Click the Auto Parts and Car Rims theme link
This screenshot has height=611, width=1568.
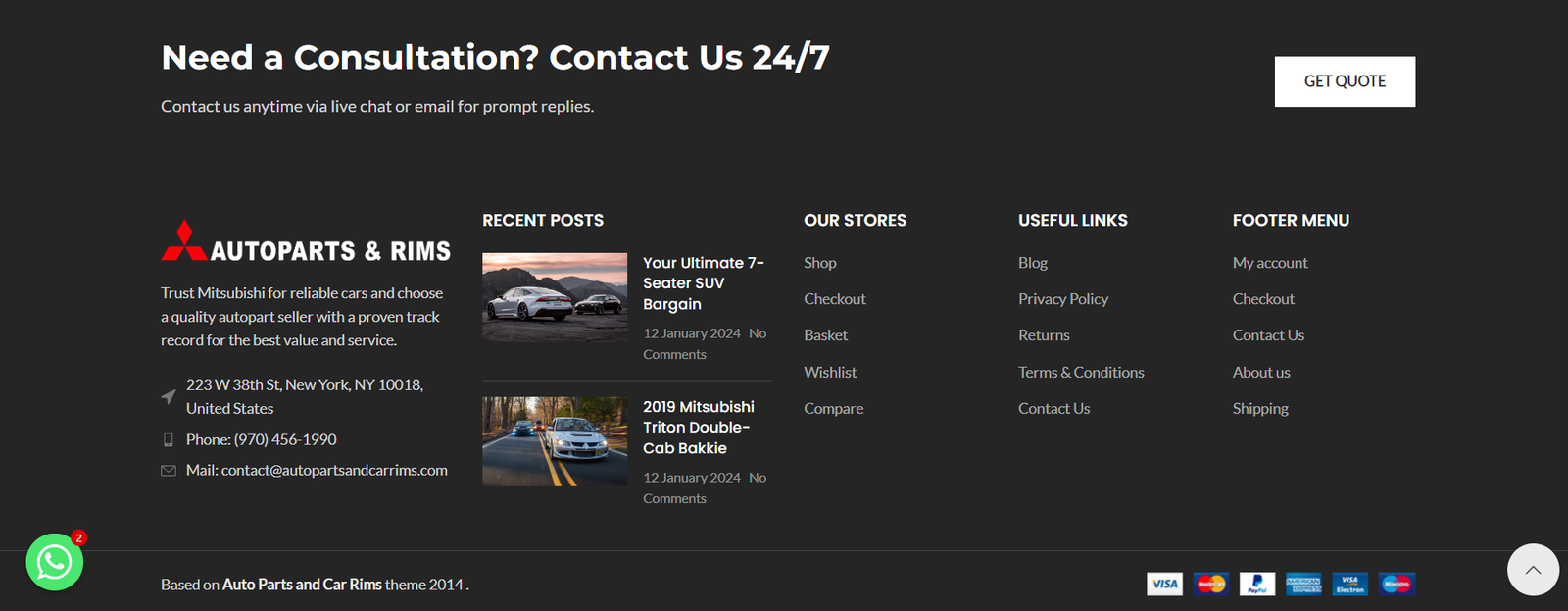coord(302,585)
